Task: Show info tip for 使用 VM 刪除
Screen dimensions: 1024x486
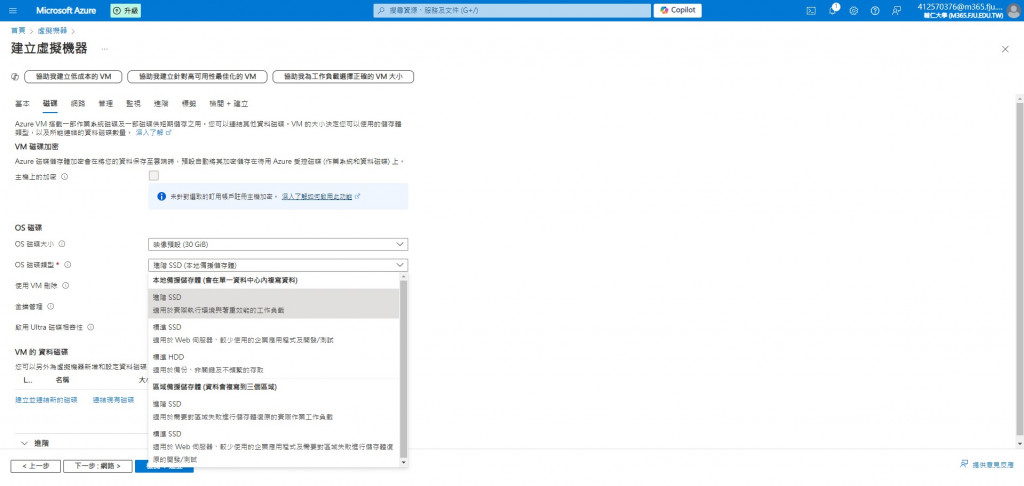Action: (x=66, y=285)
